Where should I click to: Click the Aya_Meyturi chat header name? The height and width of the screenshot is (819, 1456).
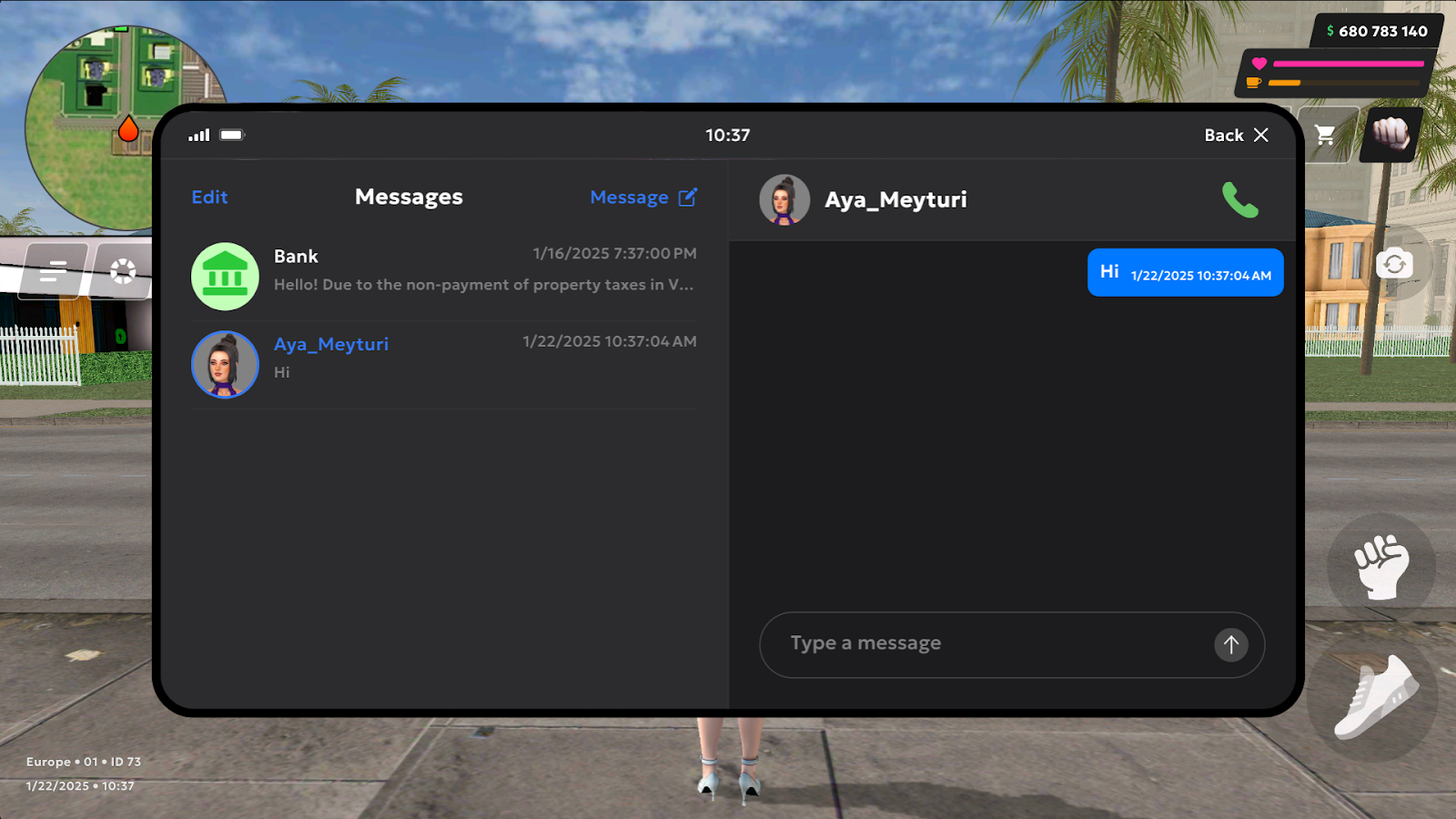pos(895,199)
